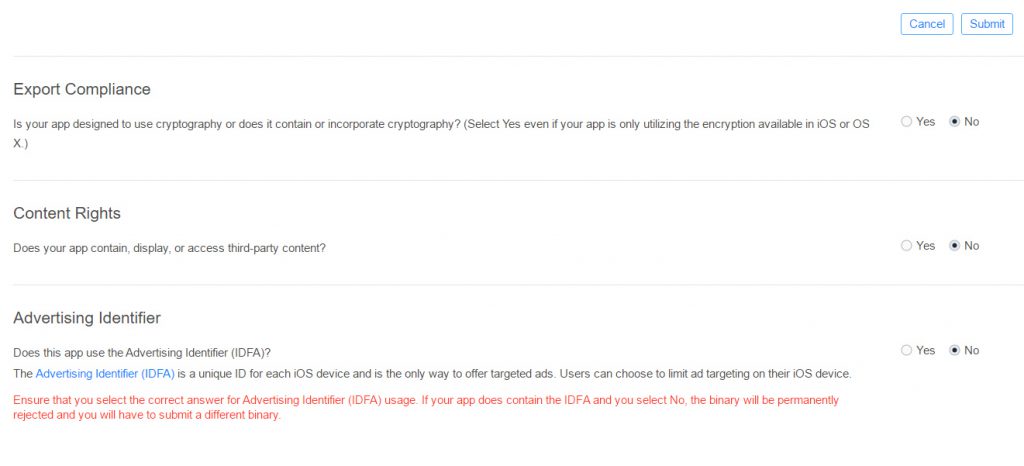
Task: Choose Yes radio for Content Rights
Action: coord(906,245)
